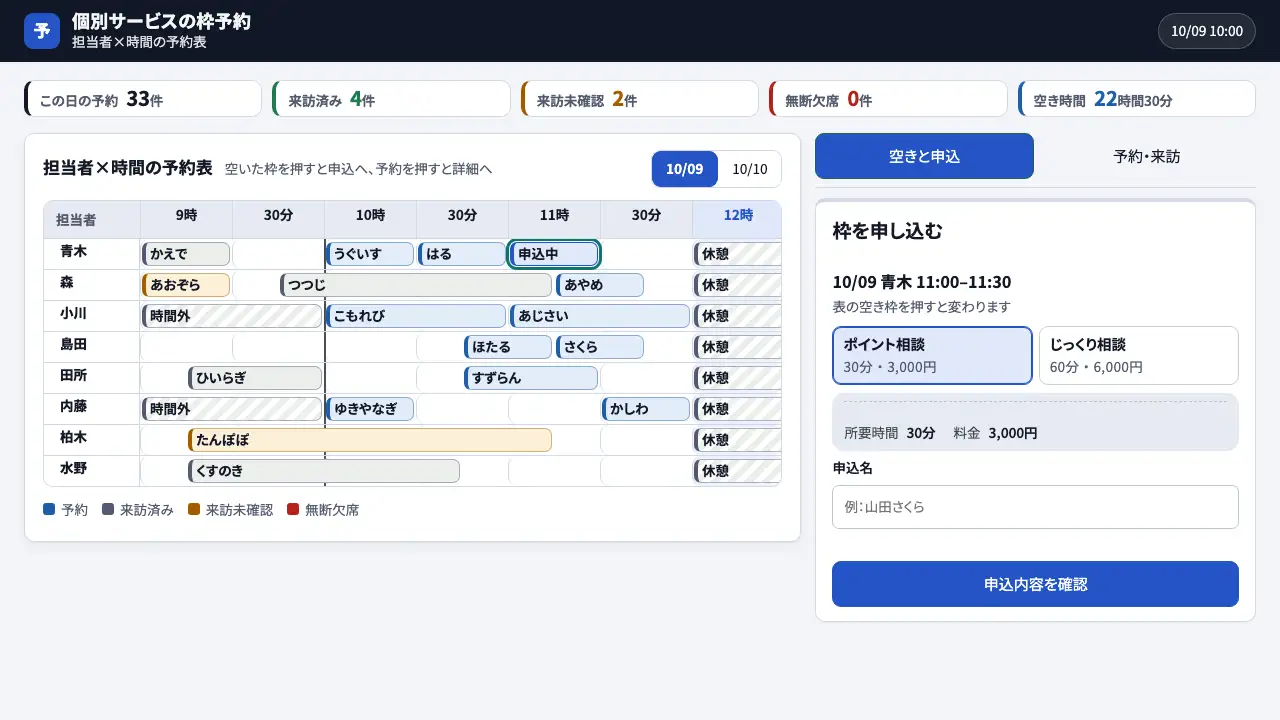
Task: Open the つつじ booking in 森's row
Action: [x=416, y=285]
